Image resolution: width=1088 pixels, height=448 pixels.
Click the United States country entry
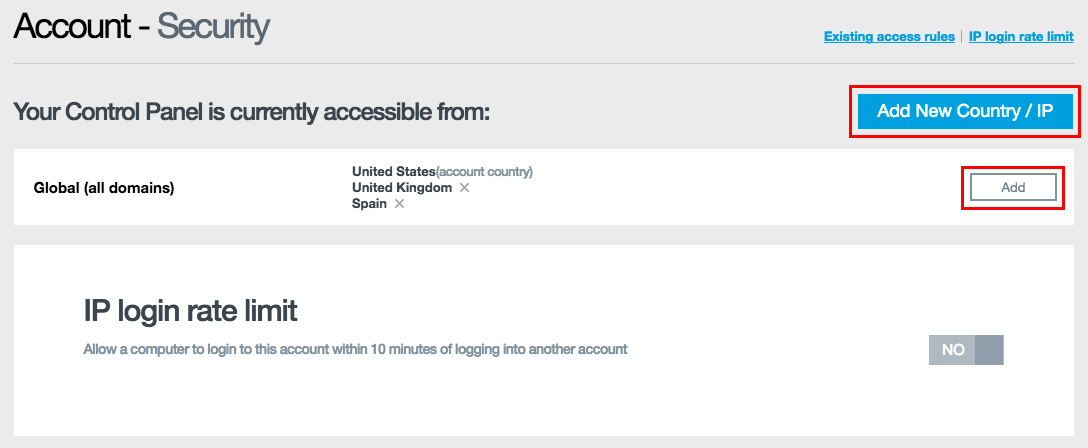(394, 172)
